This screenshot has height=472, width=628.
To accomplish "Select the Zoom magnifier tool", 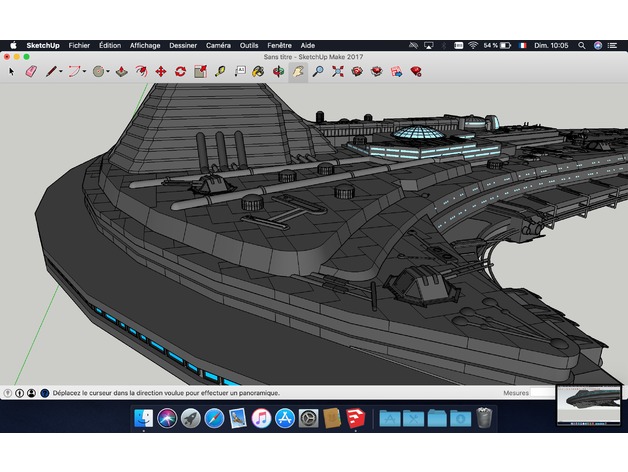I will coord(318,72).
